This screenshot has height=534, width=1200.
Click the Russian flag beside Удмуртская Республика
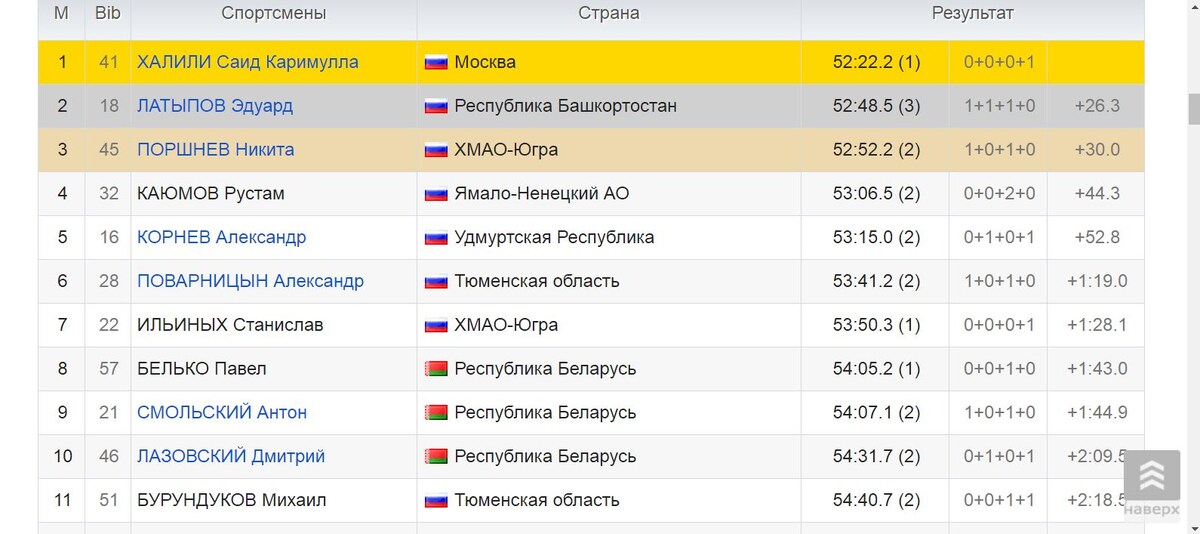435,238
